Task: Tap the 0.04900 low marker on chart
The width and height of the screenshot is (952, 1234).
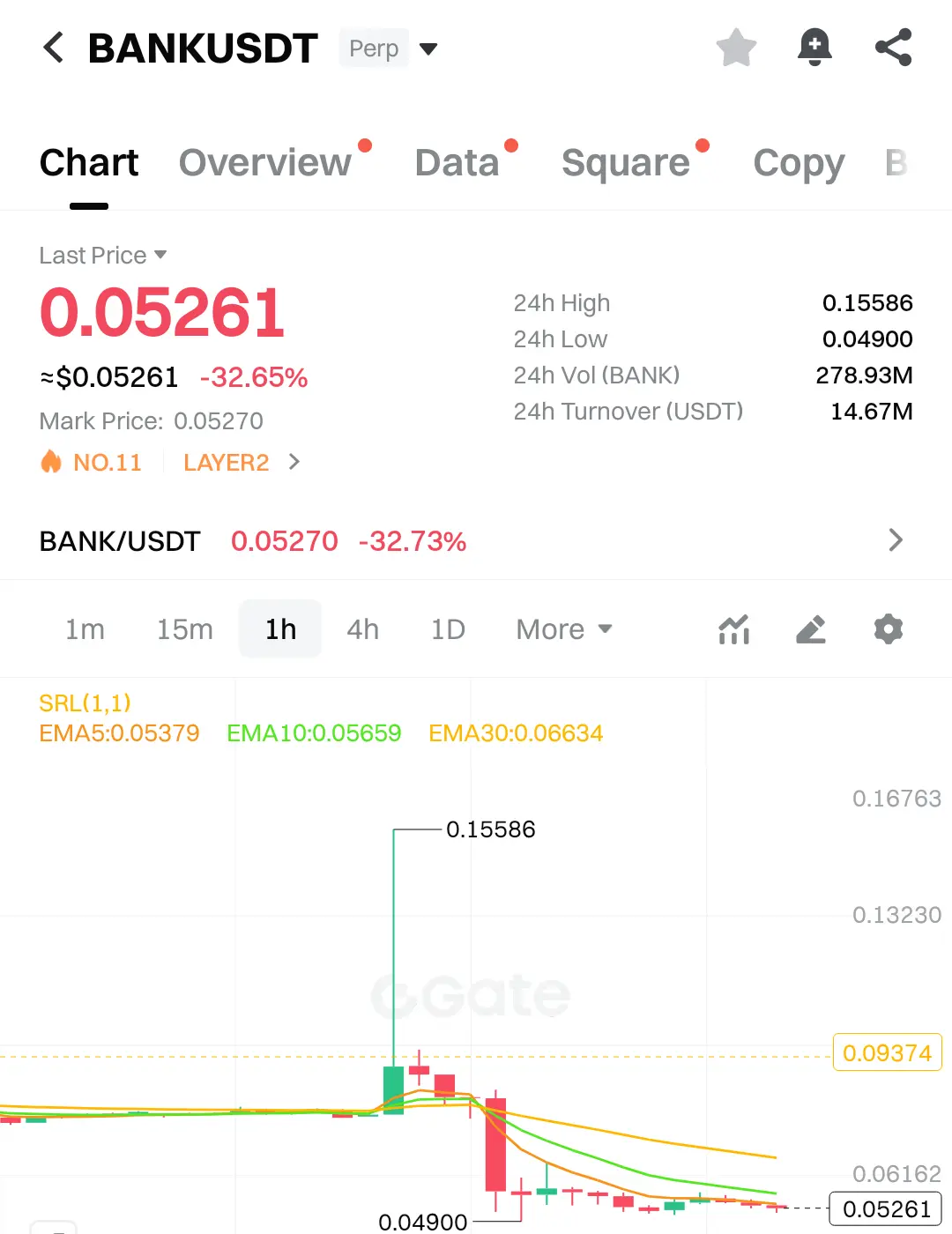Action: [x=422, y=1223]
